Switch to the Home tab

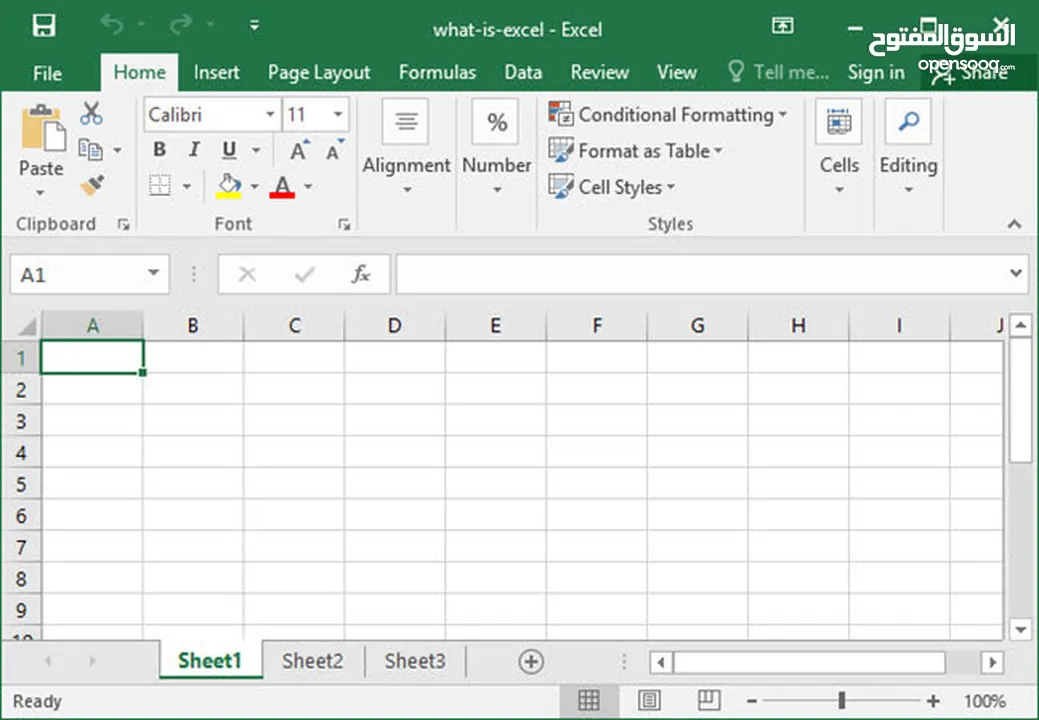click(x=139, y=72)
